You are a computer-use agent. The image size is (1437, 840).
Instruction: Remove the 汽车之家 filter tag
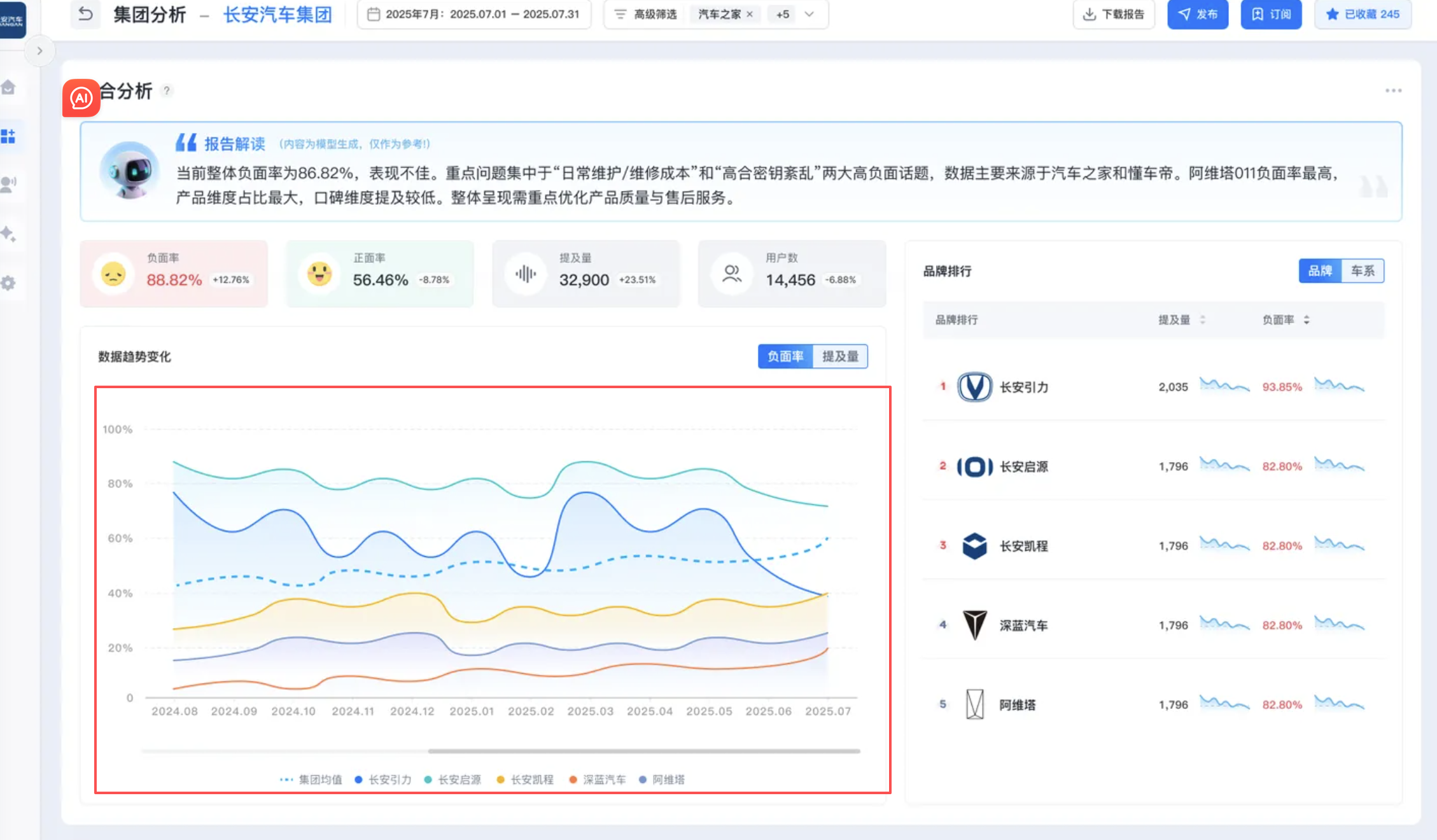click(750, 14)
